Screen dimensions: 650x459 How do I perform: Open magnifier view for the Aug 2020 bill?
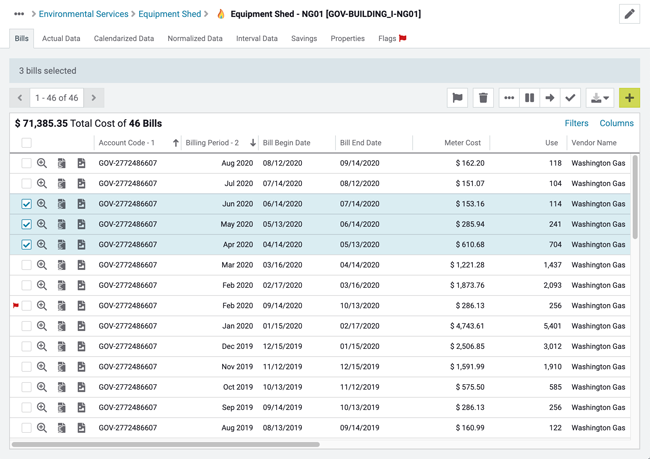pos(42,163)
